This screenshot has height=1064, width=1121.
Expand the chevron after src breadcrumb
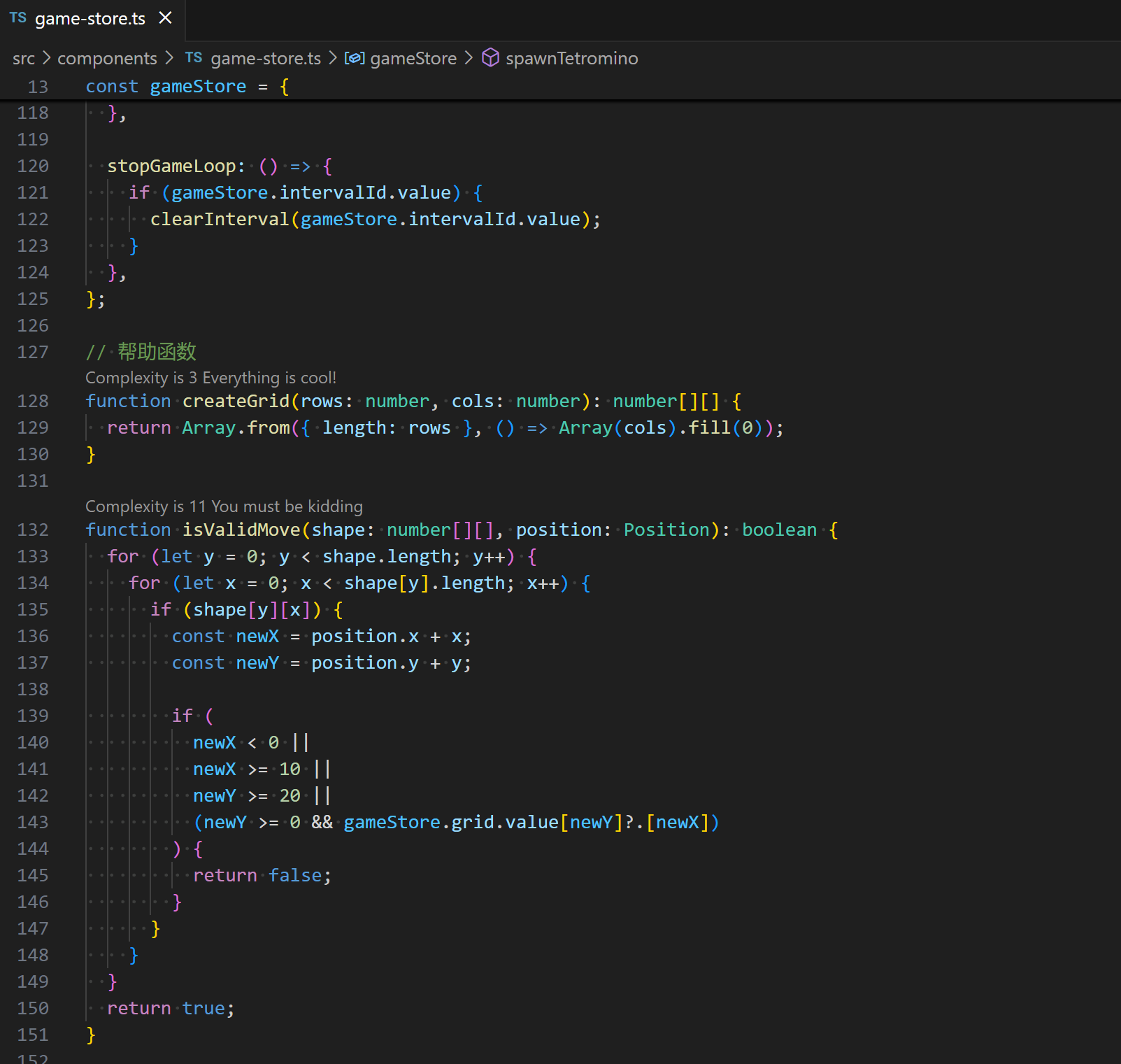coord(46,57)
